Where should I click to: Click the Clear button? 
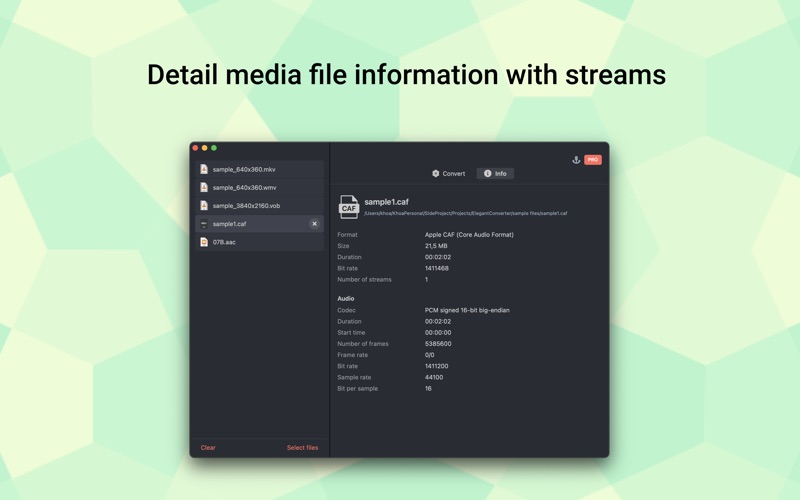tap(208, 447)
